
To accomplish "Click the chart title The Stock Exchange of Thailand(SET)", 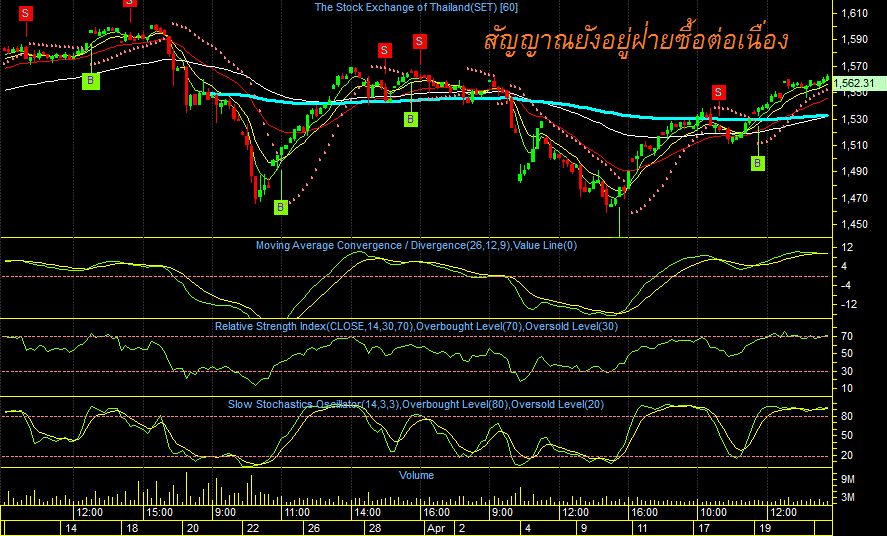I will click(x=416, y=7).
